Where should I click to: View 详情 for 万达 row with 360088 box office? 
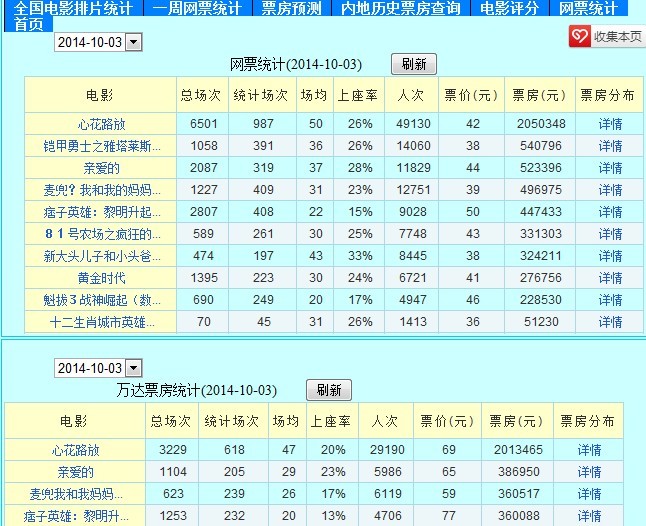point(589,516)
